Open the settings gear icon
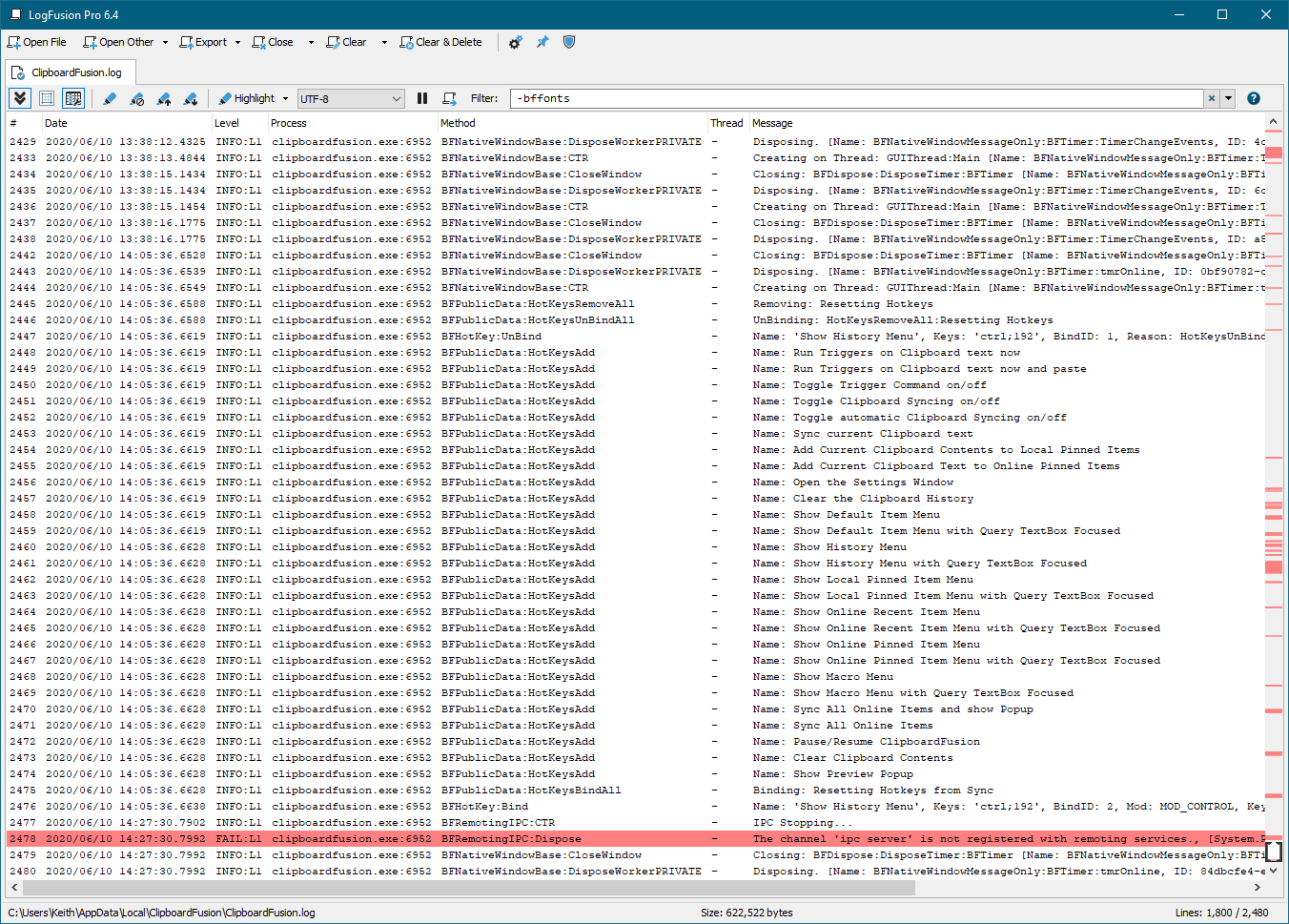1289x924 pixels. [x=515, y=42]
